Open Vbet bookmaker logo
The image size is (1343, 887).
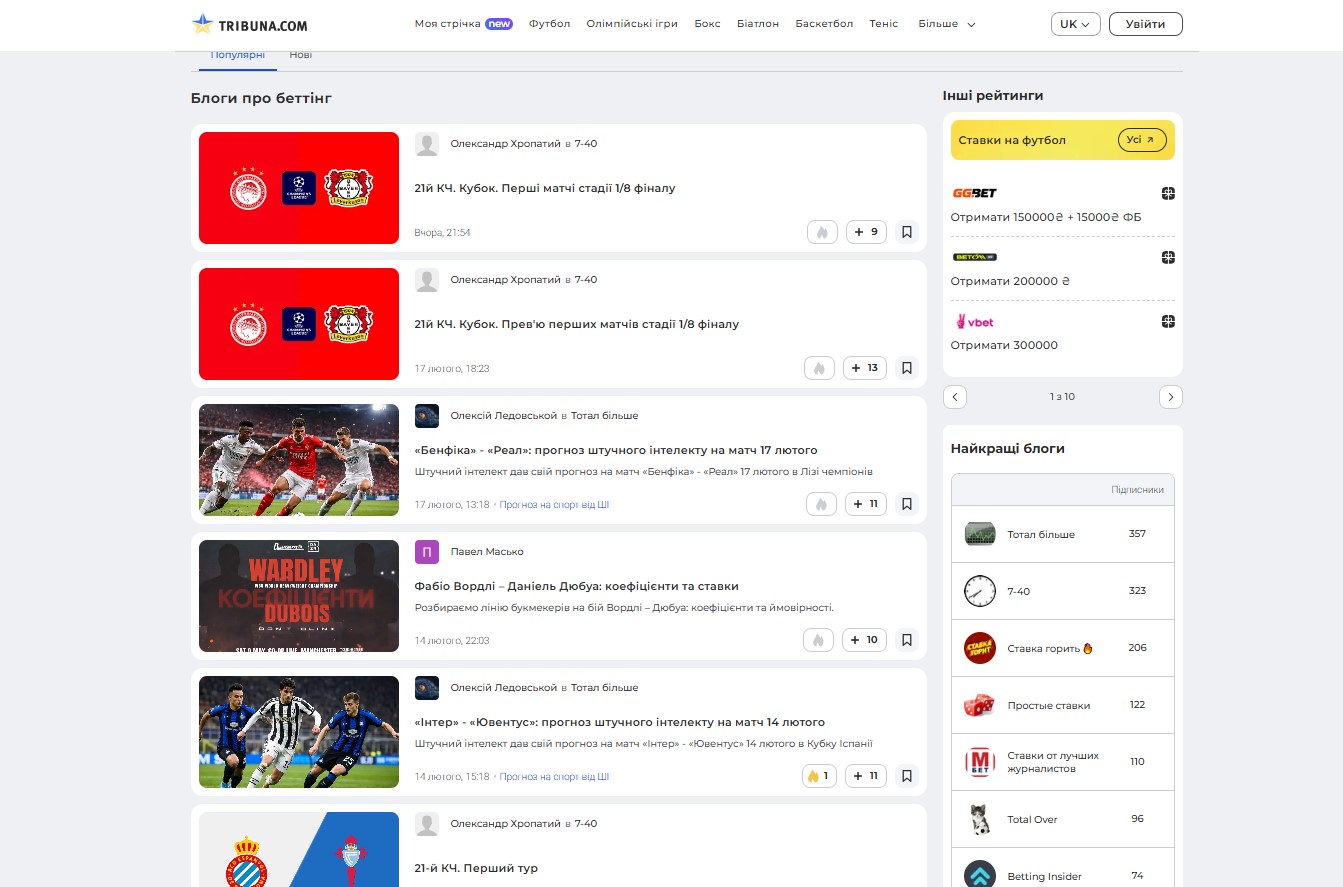coord(974,321)
